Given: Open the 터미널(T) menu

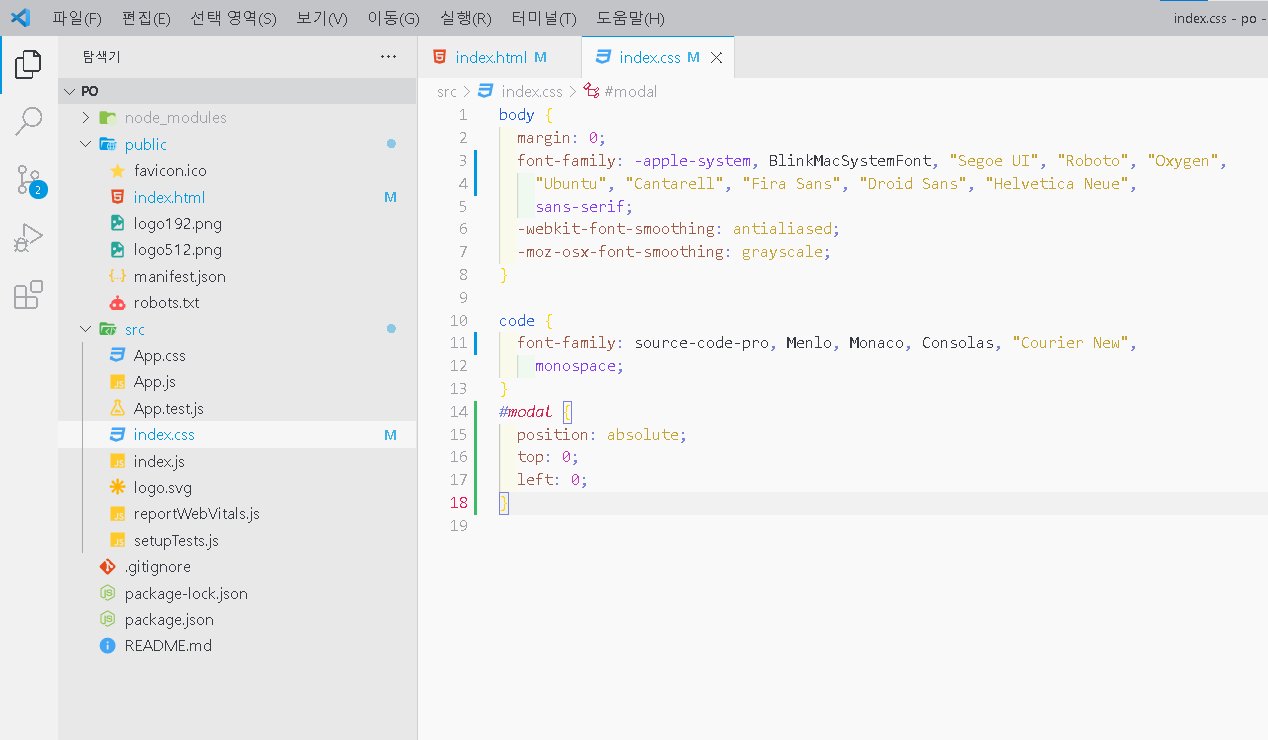Looking at the screenshot, I should [x=544, y=18].
